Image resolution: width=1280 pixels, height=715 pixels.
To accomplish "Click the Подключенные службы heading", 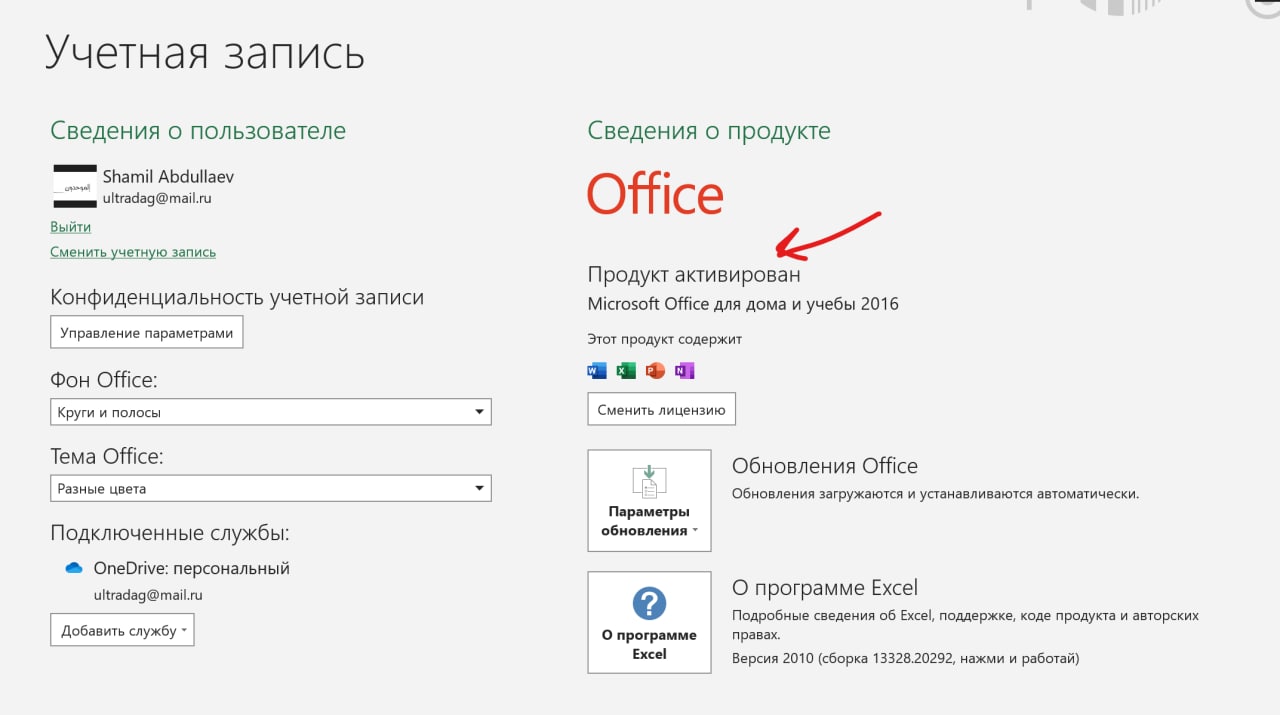I will (x=170, y=533).
